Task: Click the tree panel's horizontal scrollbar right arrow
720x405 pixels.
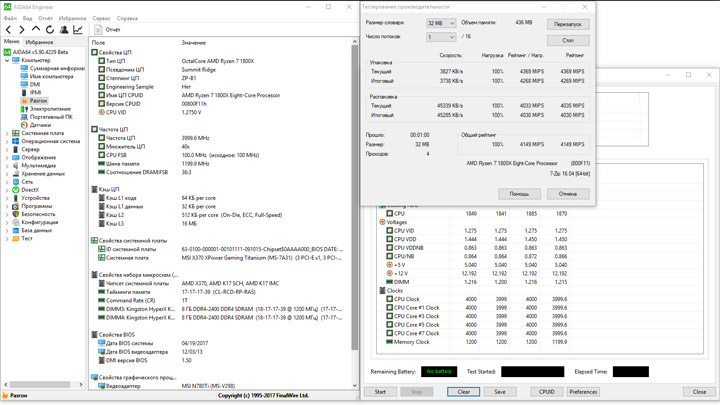Action: coord(81,384)
